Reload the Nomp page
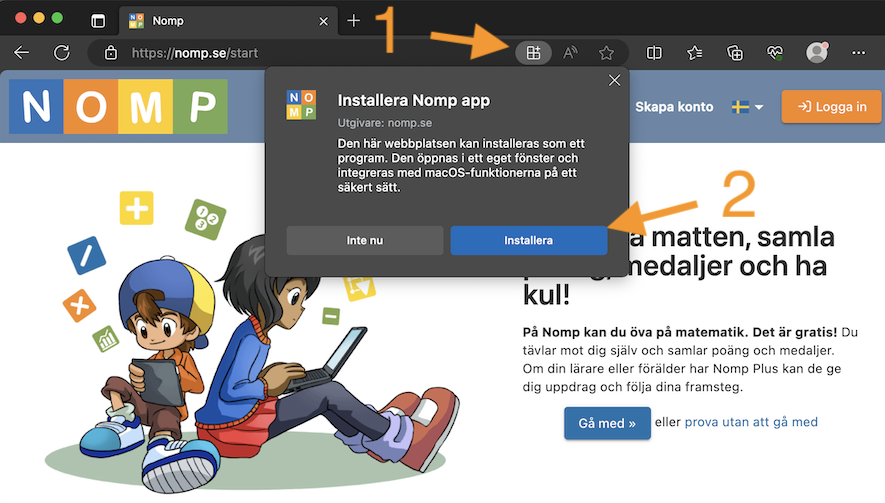 (62, 53)
